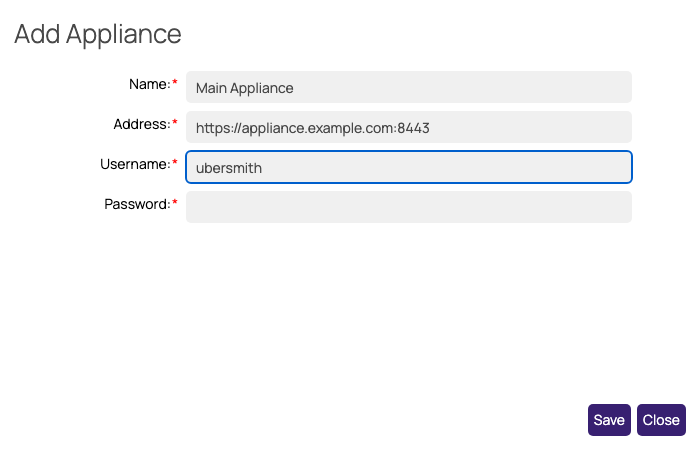
Task: Click the Password: label
Action: pyautogui.click(x=137, y=204)
